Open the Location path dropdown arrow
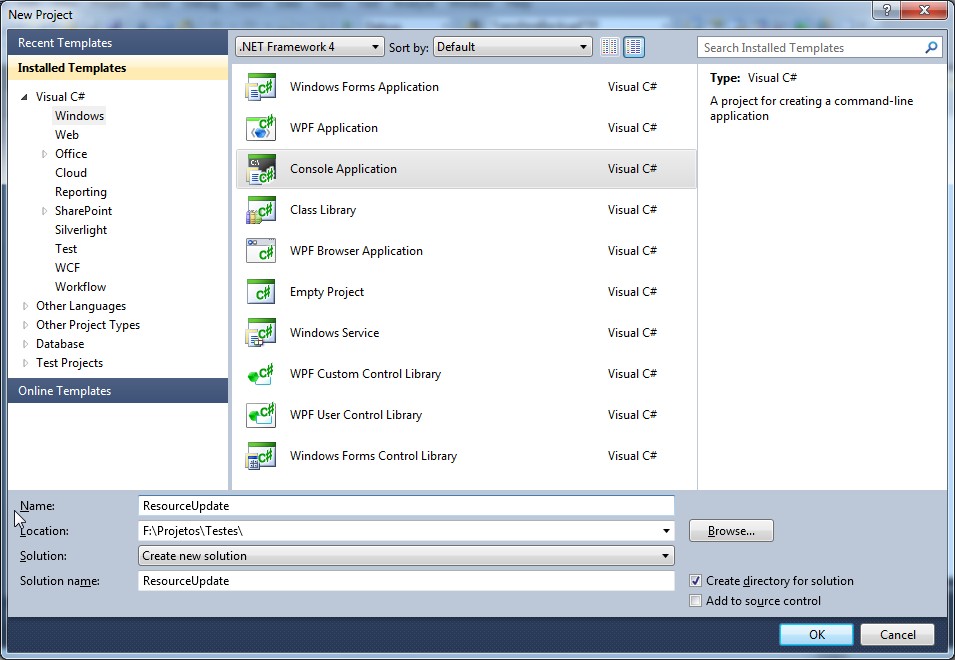Viewport: 955px width, 660px height. pos(666,531)
